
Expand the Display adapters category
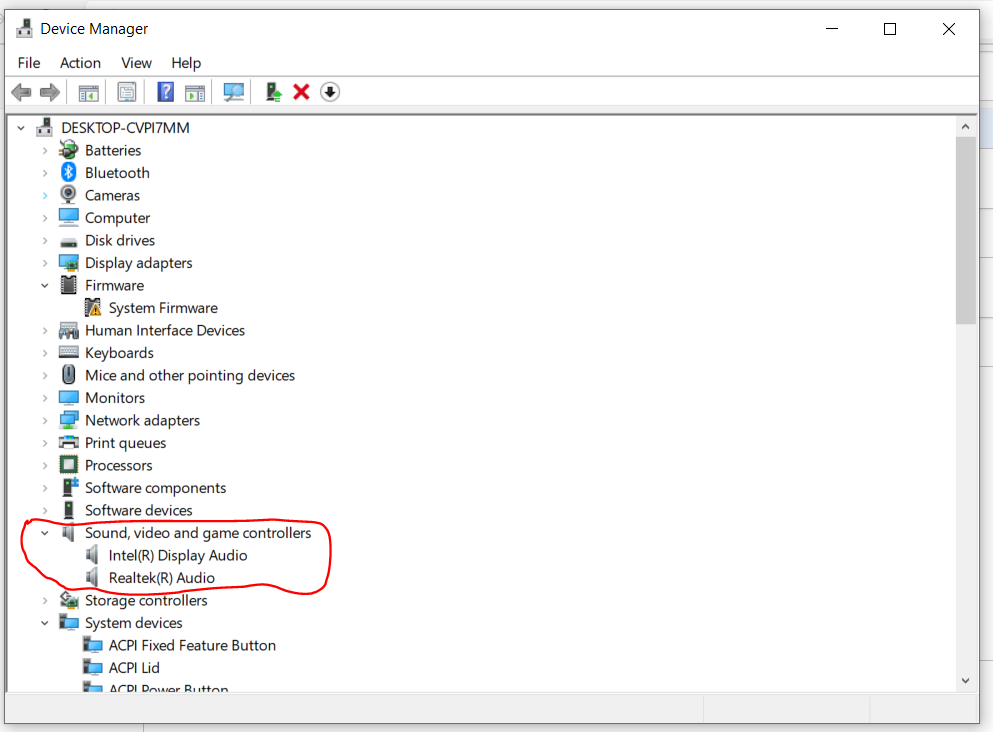click(44, 262)
